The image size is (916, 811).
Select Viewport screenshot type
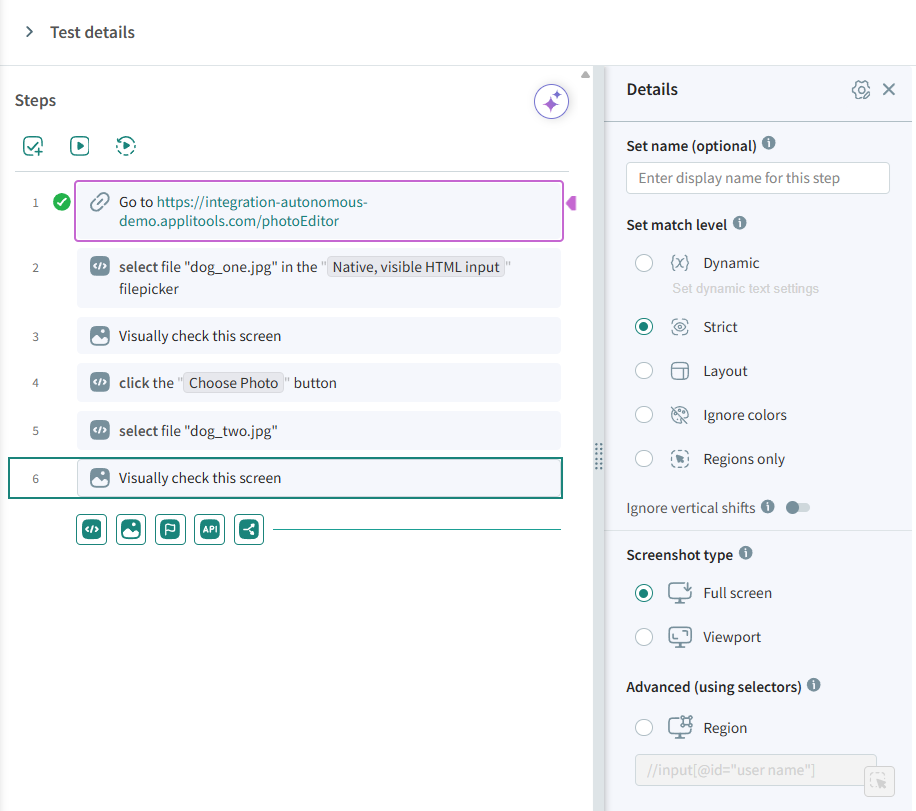[x=644, y=637]
